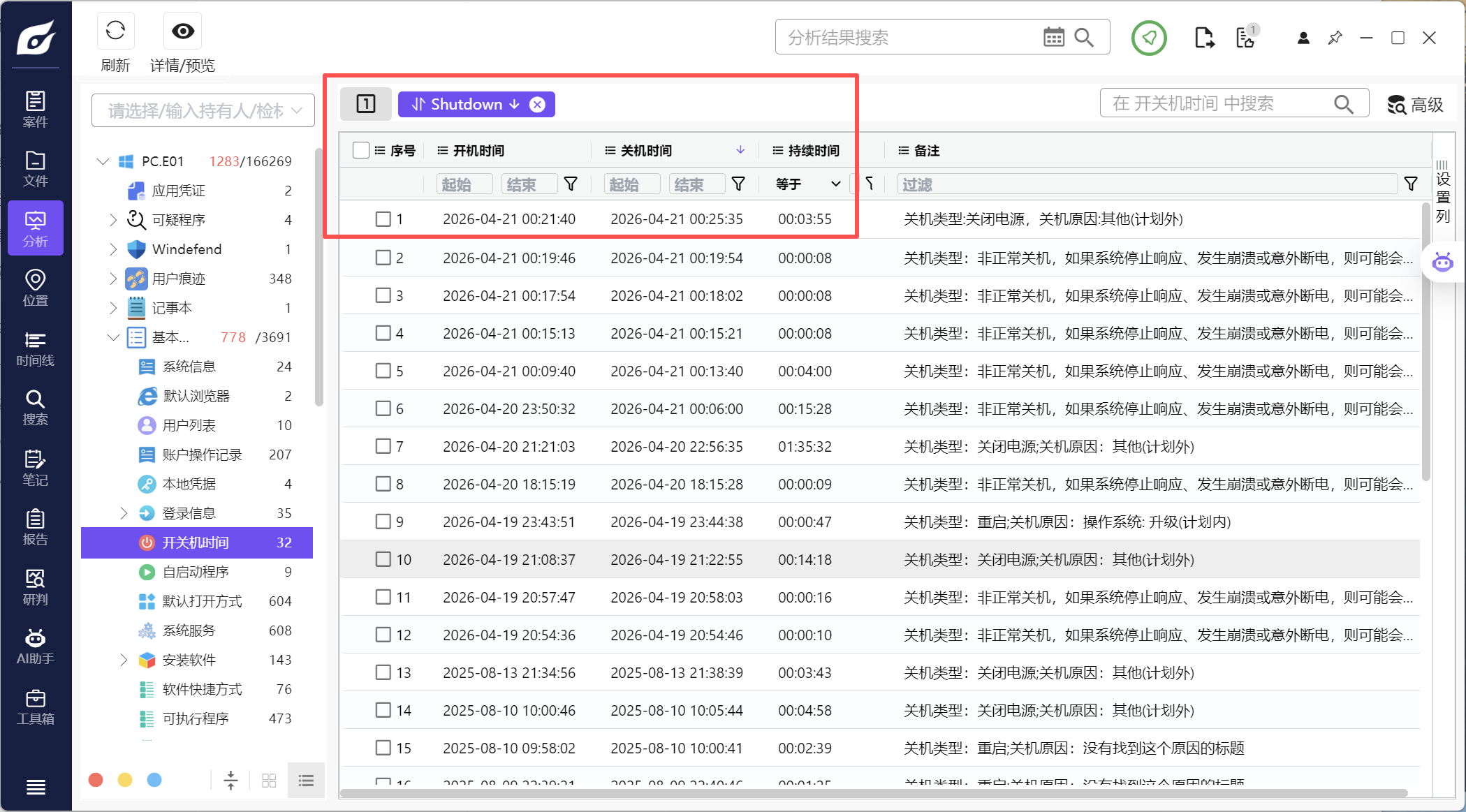The height and width of the screenshot is (812, 1466).
Task: Open the 持有人/检材 selection dropdown
Action: click(203, 110)
